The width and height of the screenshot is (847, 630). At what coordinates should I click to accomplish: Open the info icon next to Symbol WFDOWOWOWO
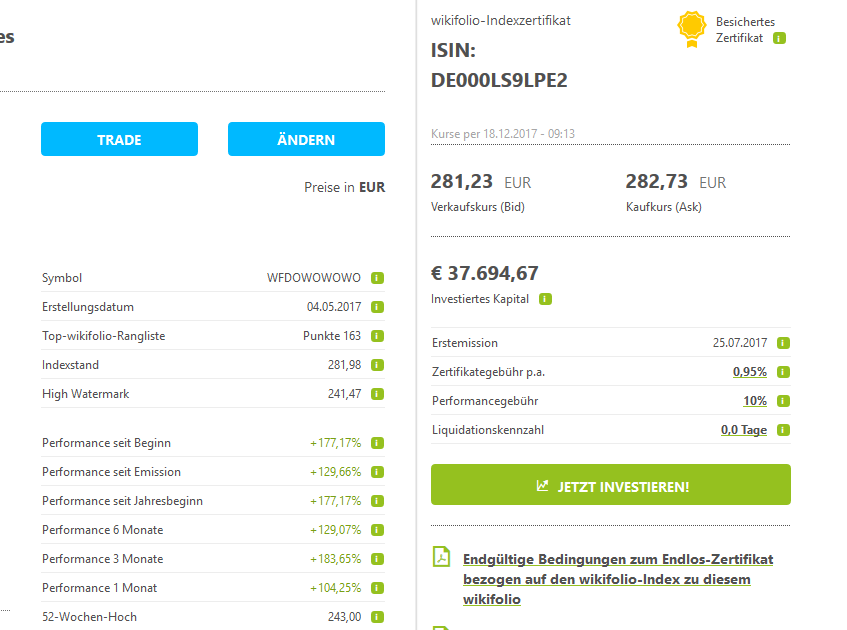coord(376,278)
